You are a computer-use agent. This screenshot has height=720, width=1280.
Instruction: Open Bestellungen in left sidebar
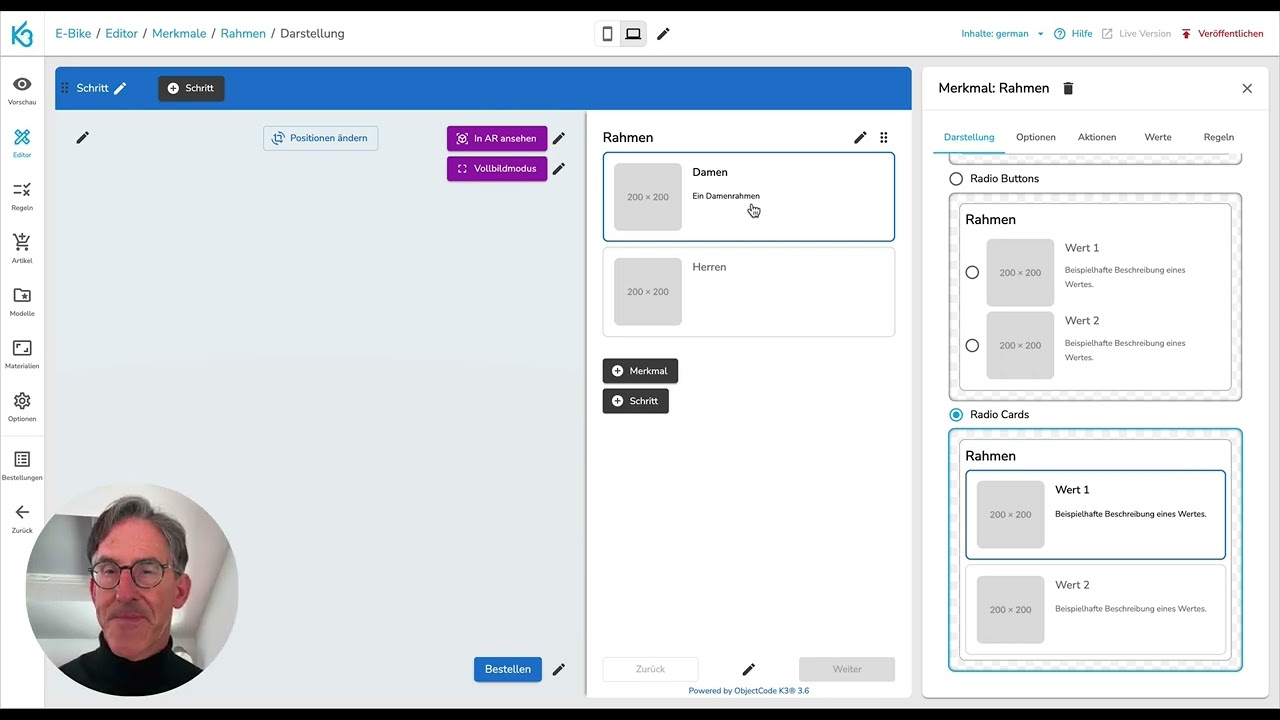click(x=22, y=465)
